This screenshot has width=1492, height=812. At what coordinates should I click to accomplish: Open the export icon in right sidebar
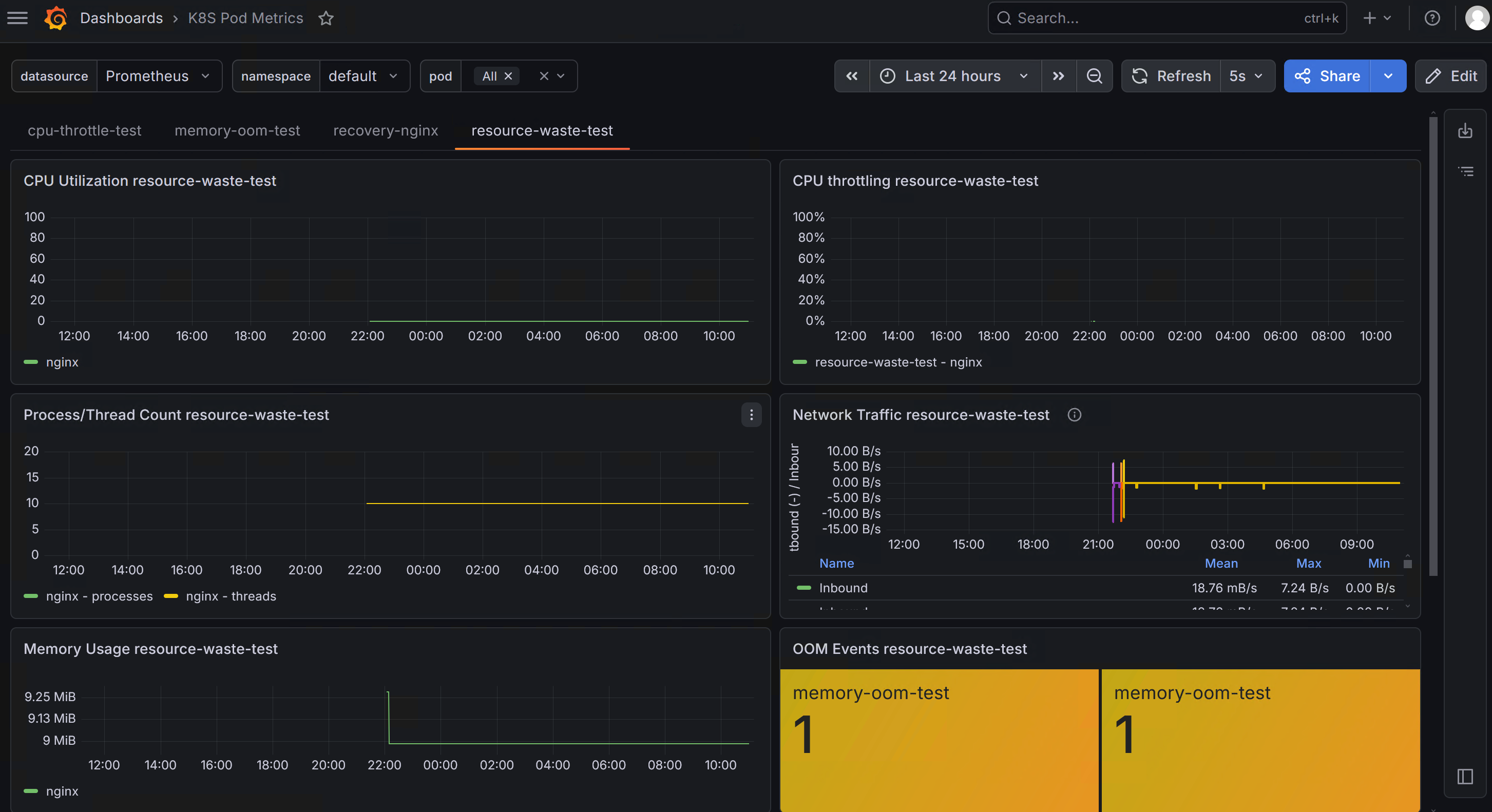[1465, 131]
